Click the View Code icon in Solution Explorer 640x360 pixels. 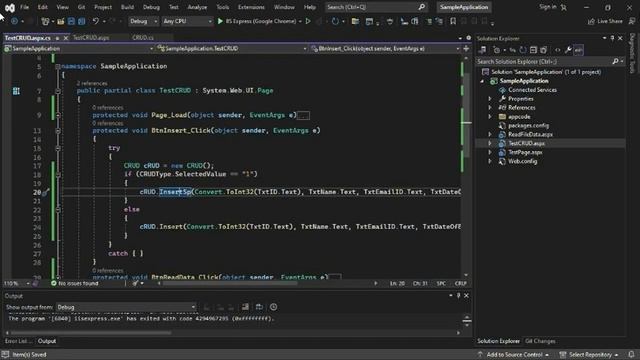pos(558,50)
